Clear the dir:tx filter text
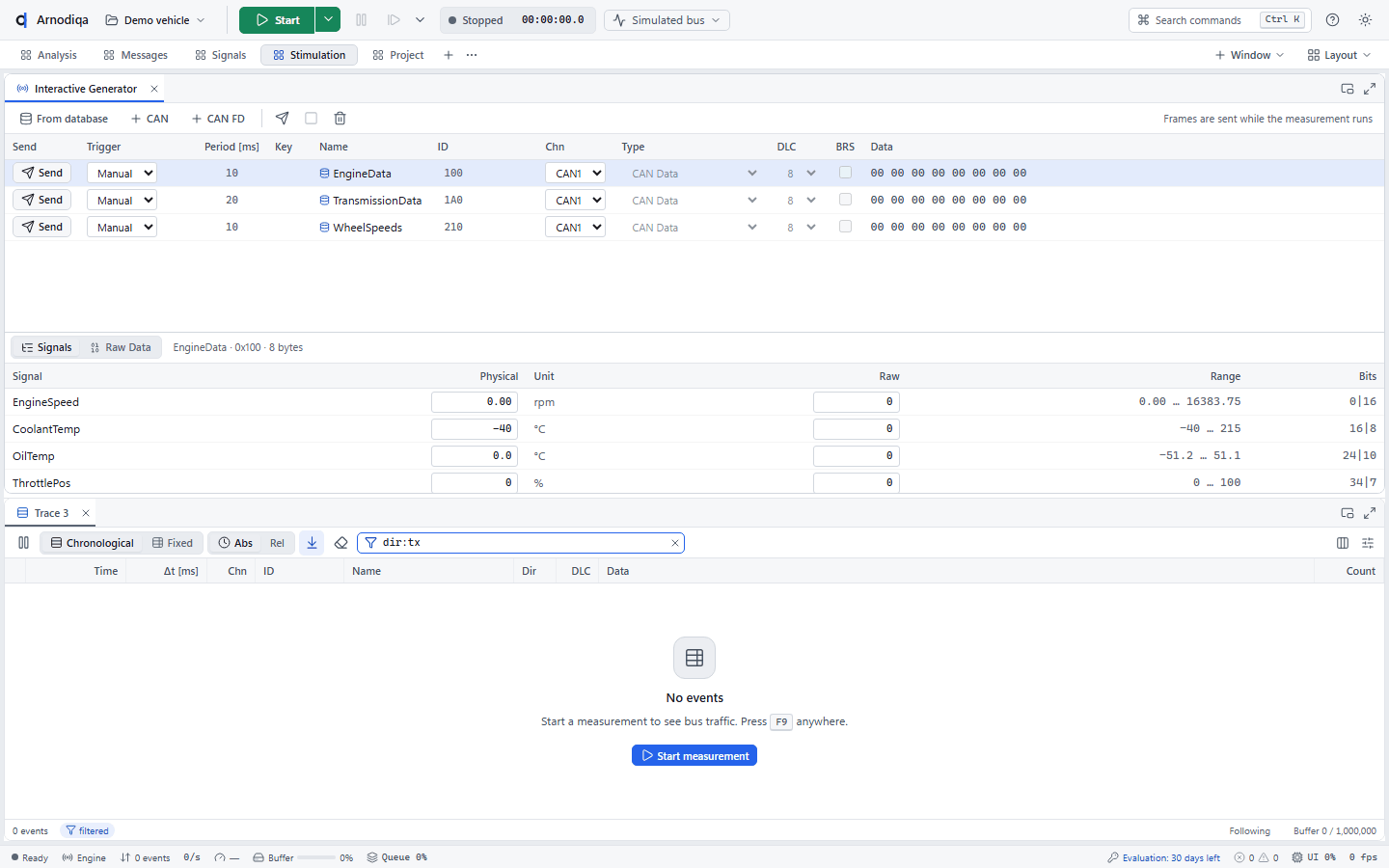The image size is (1389, 868). [x=675, y=543]
